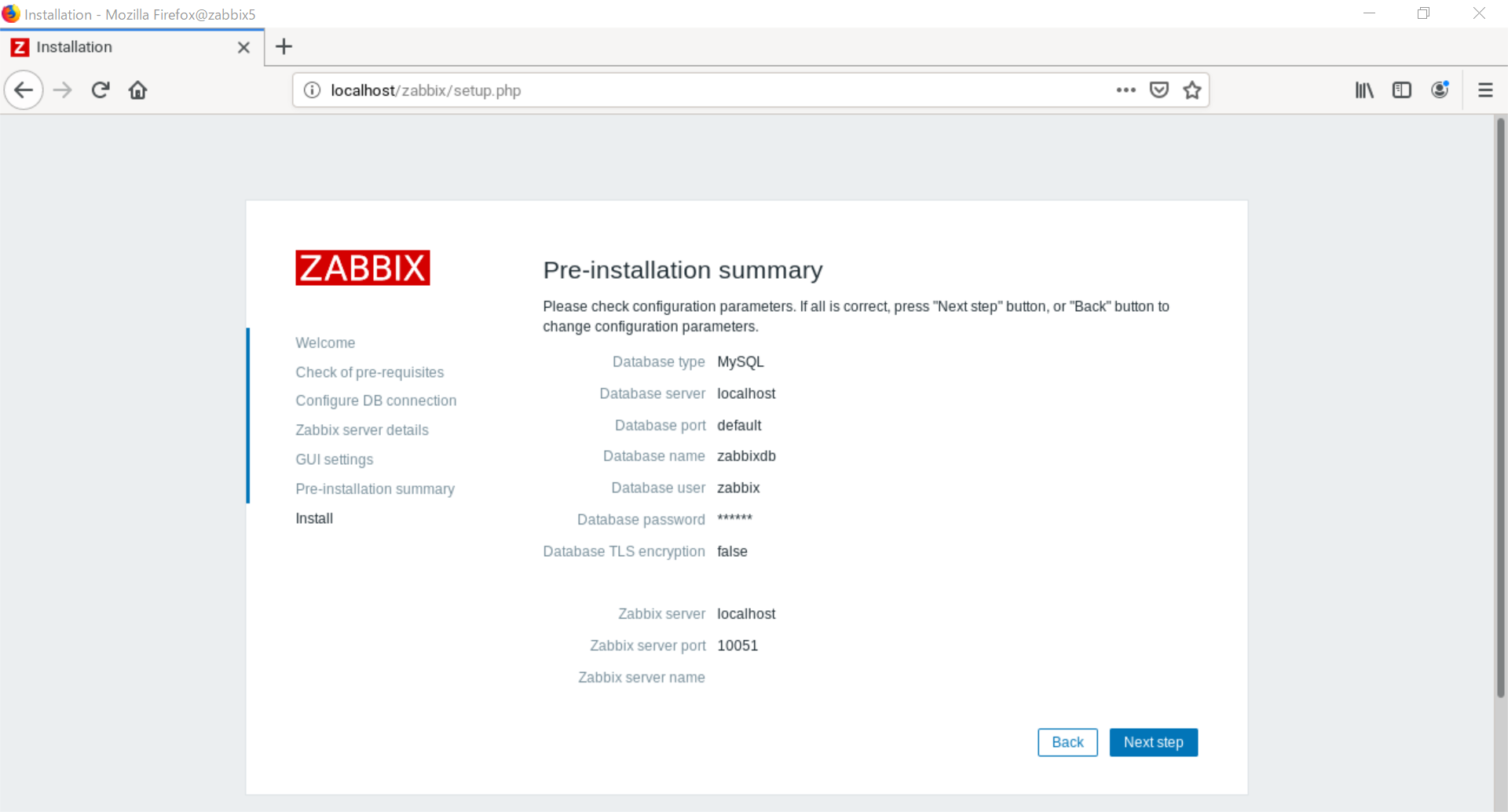The height and width of the screenshot is (812, 1508).
Task: Select the Welcome setup step
Action: 325,342
